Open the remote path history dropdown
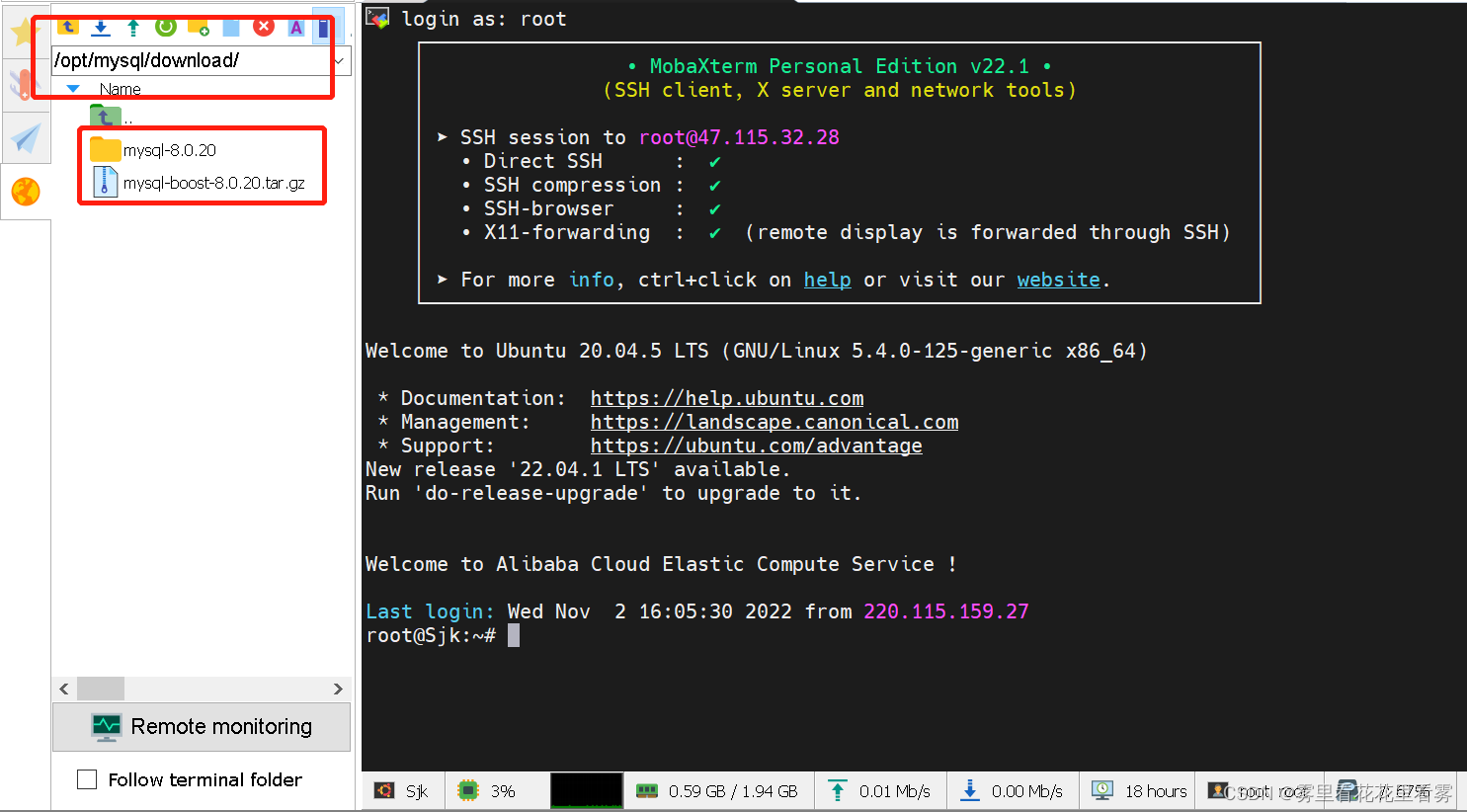This screenshot has height=812, width=1467. tap(340, 60)
